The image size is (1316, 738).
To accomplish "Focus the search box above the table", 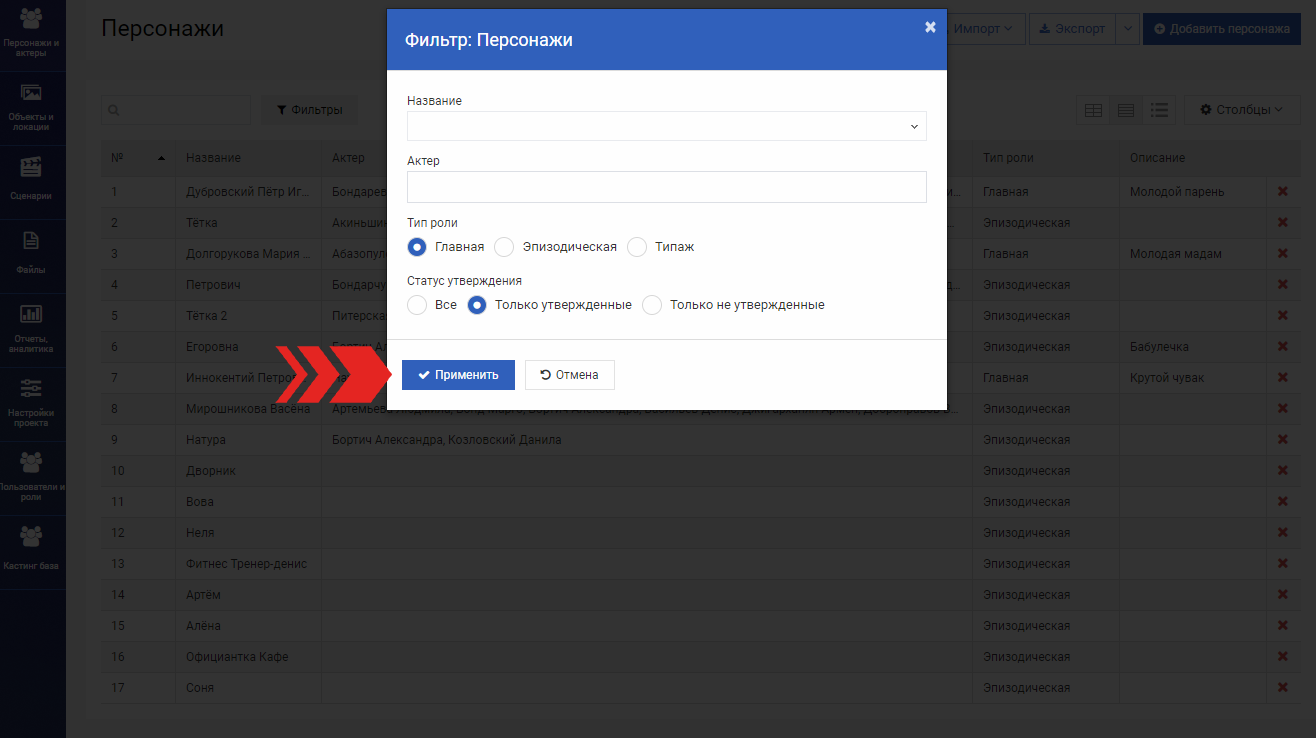I will coord(176,110).
